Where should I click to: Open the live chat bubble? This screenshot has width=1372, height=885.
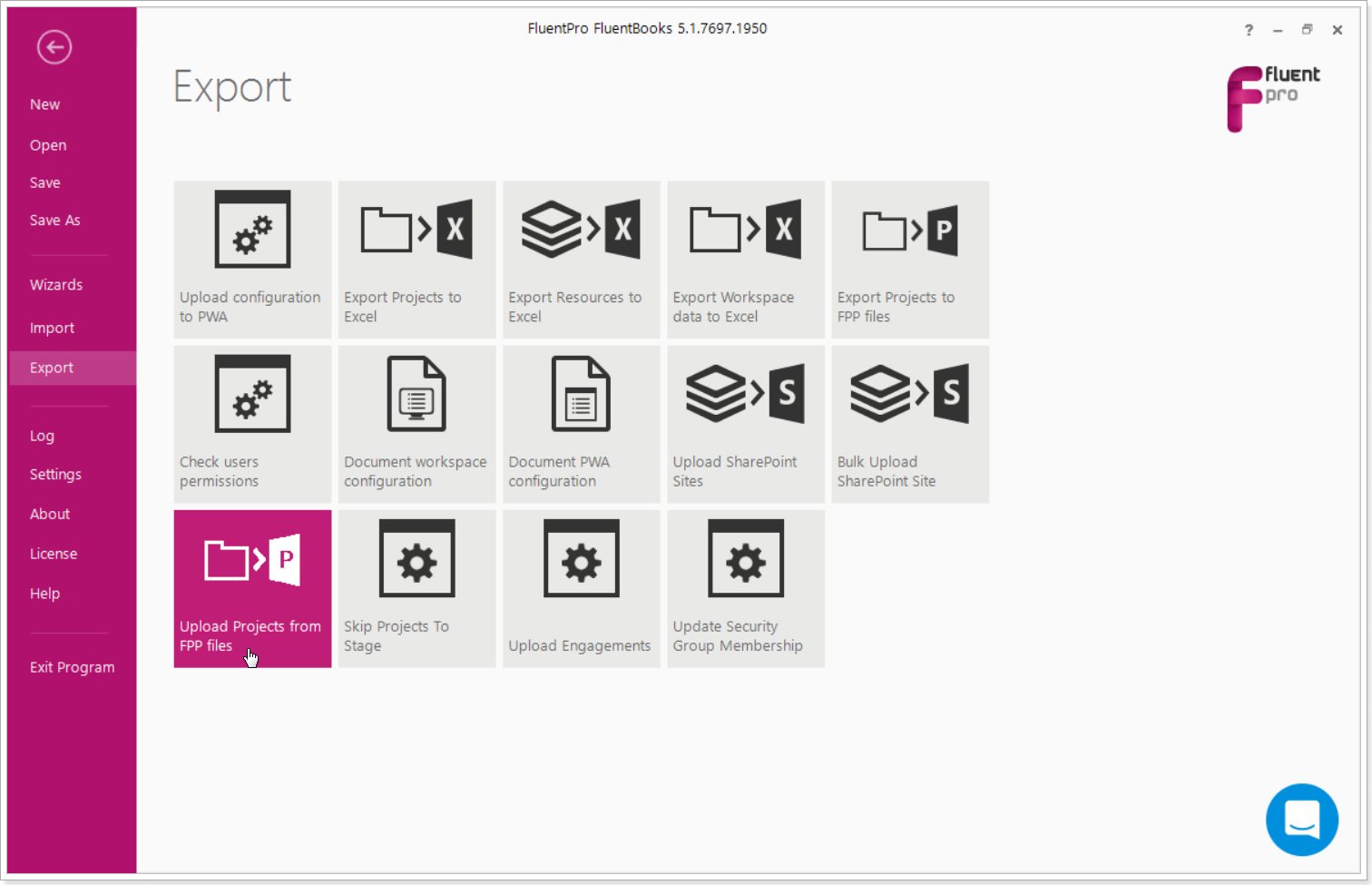pos(1302,820)
